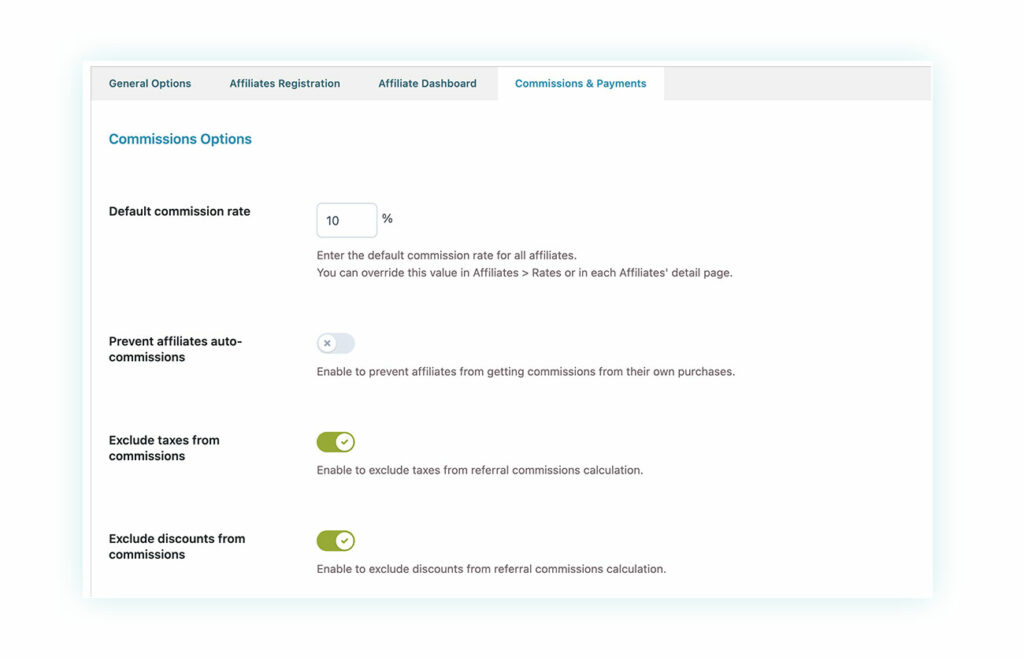Click the Commissions Options heading
Screen dimensions: 1024x658
[180, 139]
